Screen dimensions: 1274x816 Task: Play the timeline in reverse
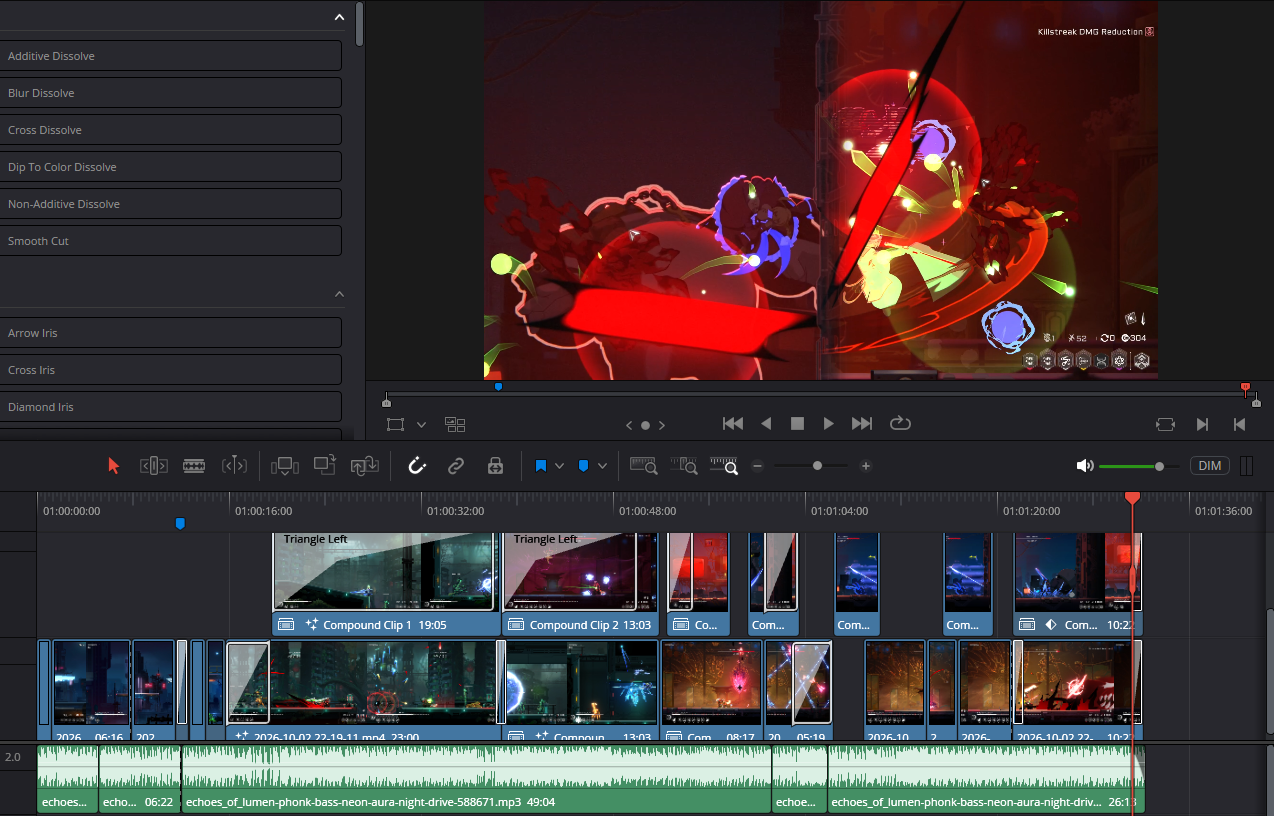click(x=766, y=424)
